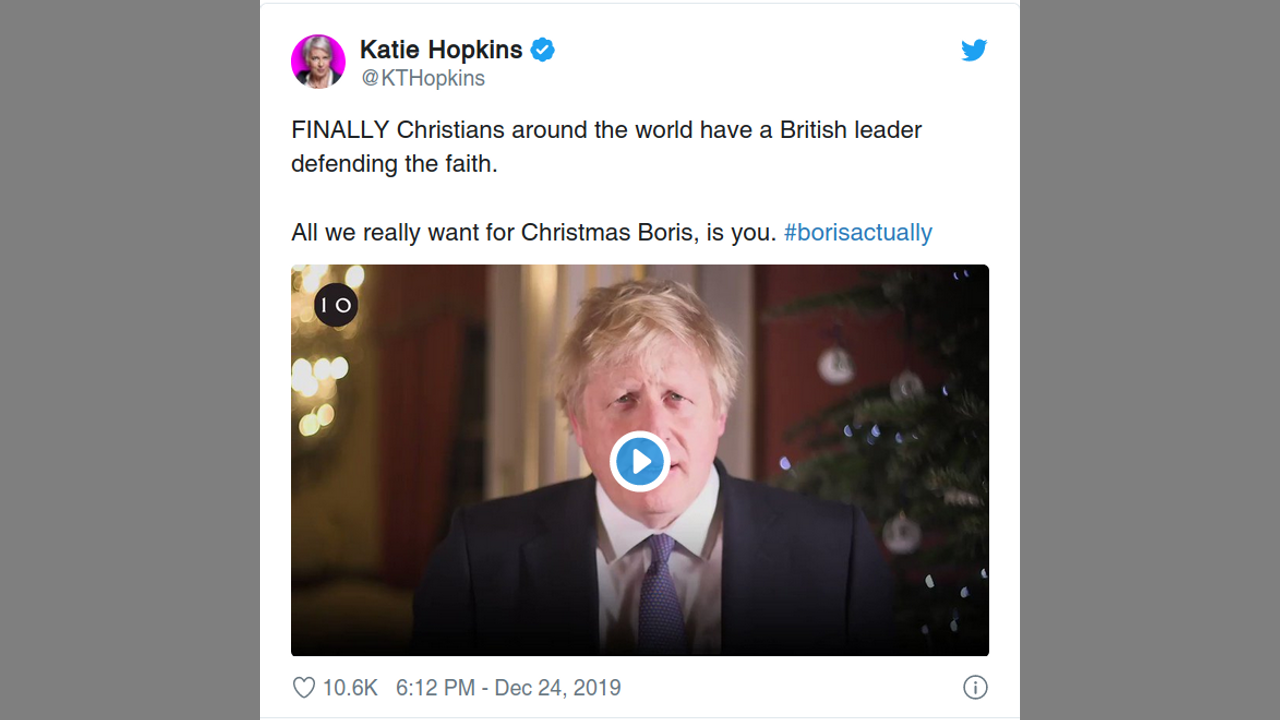Click the blue verified badge
Viewport: 1280px width, 720px height.
[543, 50]
